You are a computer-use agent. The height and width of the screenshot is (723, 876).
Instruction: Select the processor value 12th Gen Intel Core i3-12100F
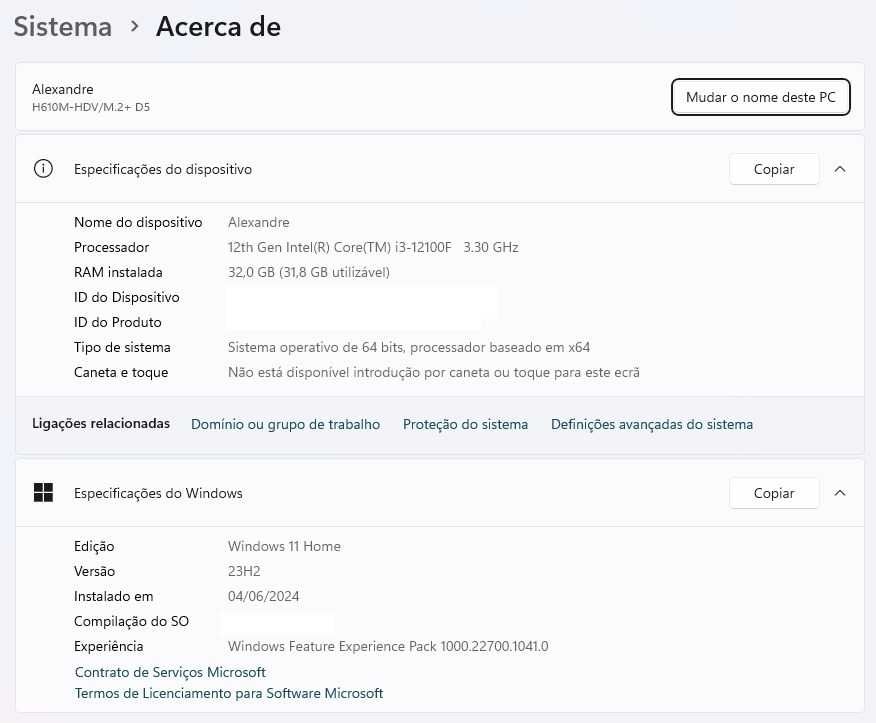tap(373, 248)
